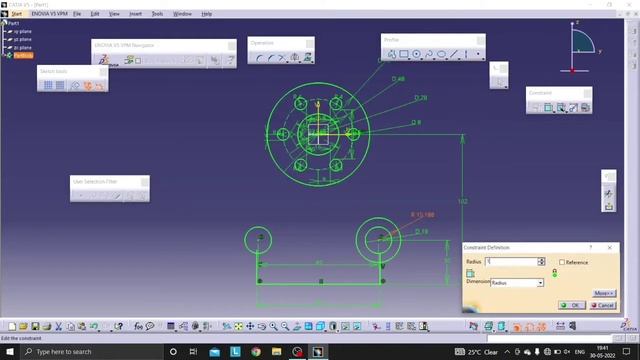This screenshot has height=360, width=640.
Task: Open the Window menu
Action: [x=182, y=14]
